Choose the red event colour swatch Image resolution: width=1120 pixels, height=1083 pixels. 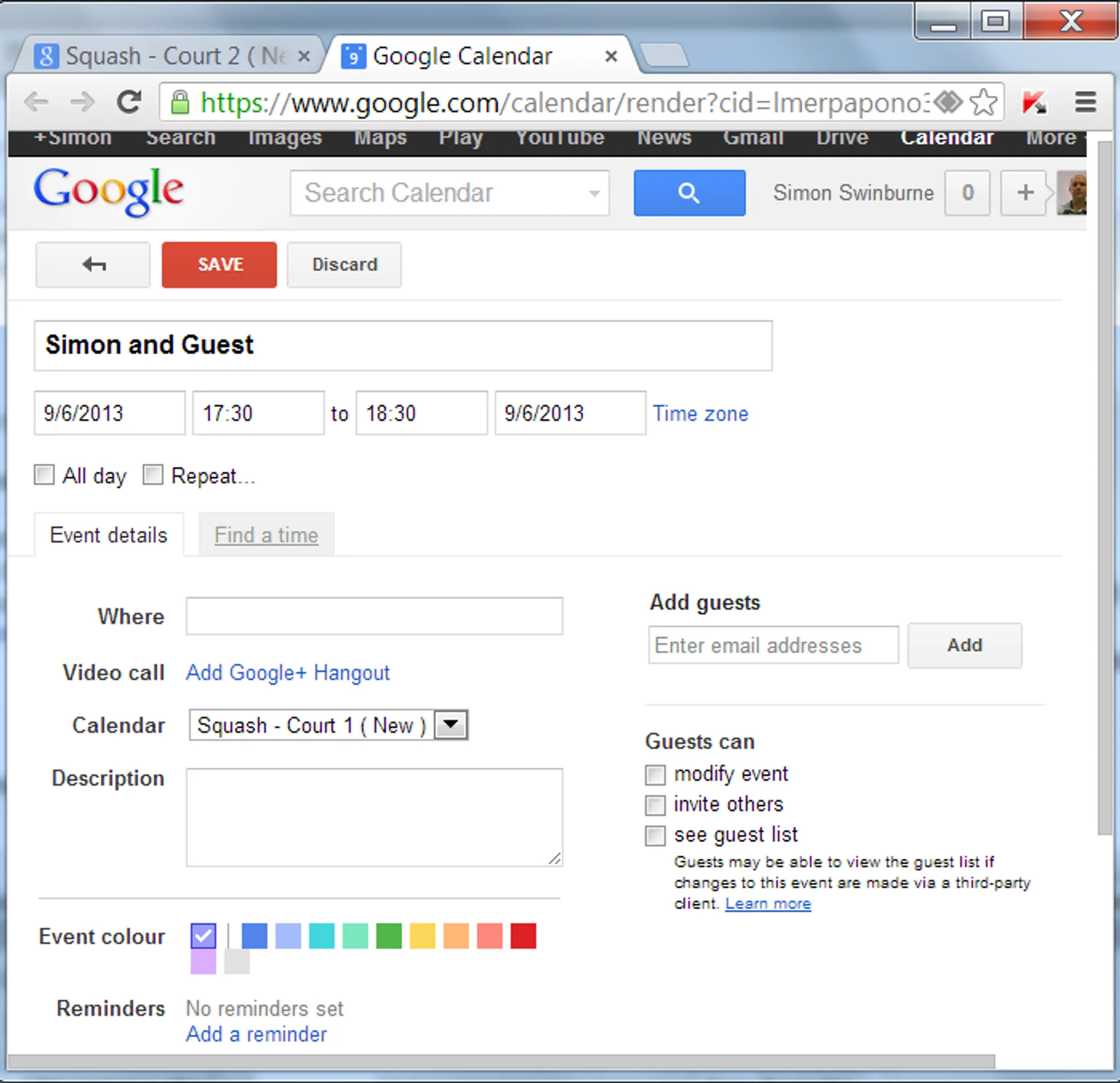pyautogui.click(x=523, y=935)
